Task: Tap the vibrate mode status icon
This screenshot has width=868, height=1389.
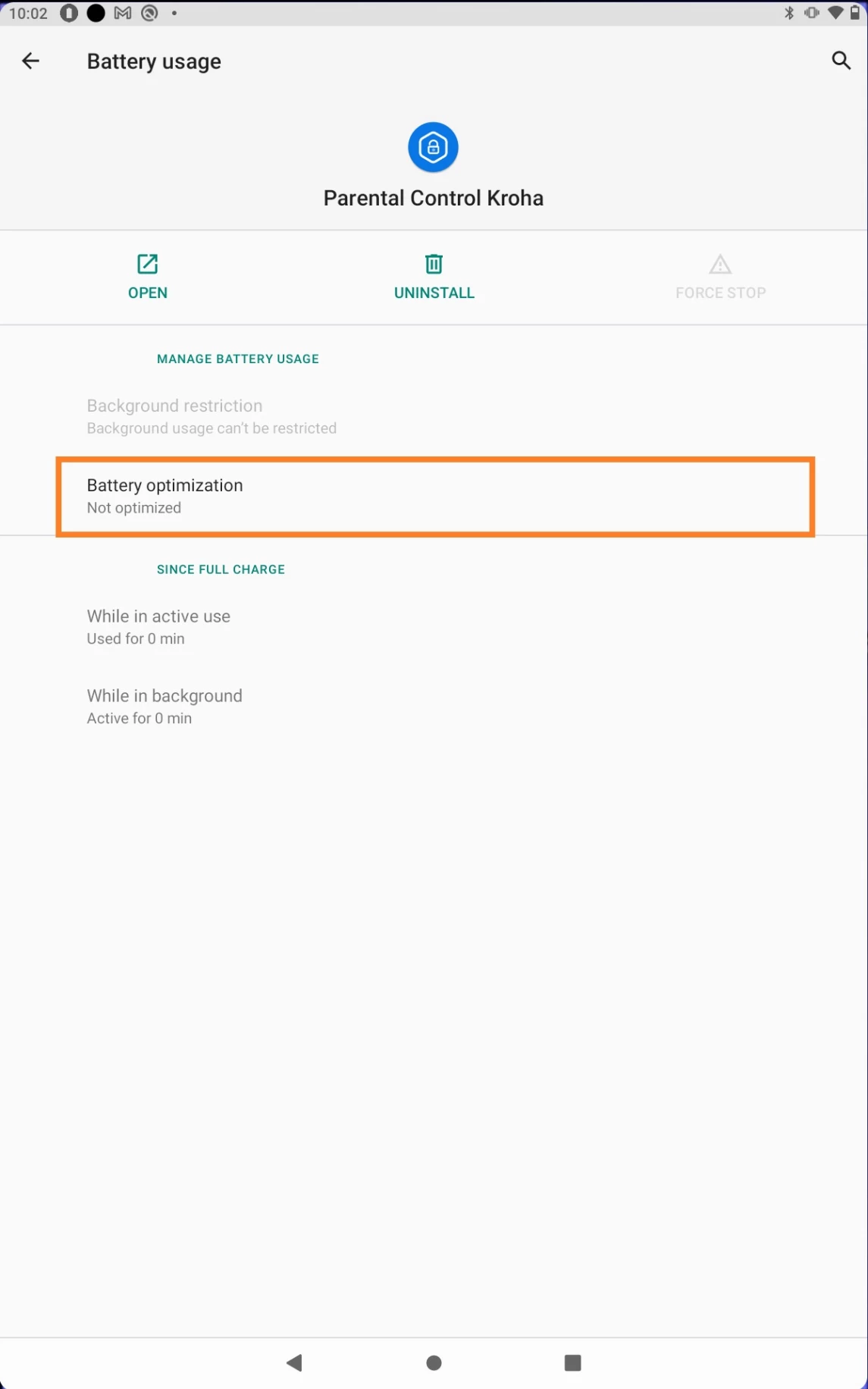Action: (x=812, y=13)
